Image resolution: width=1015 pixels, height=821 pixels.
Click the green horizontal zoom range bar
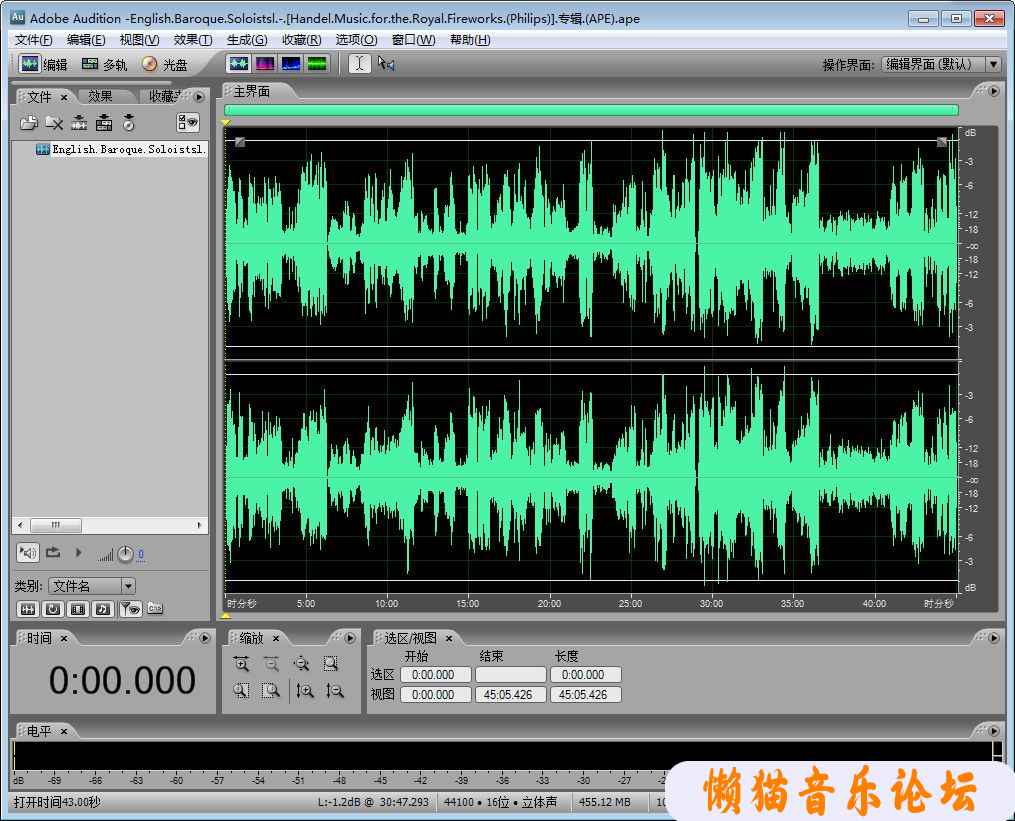(x=591, y=110)
